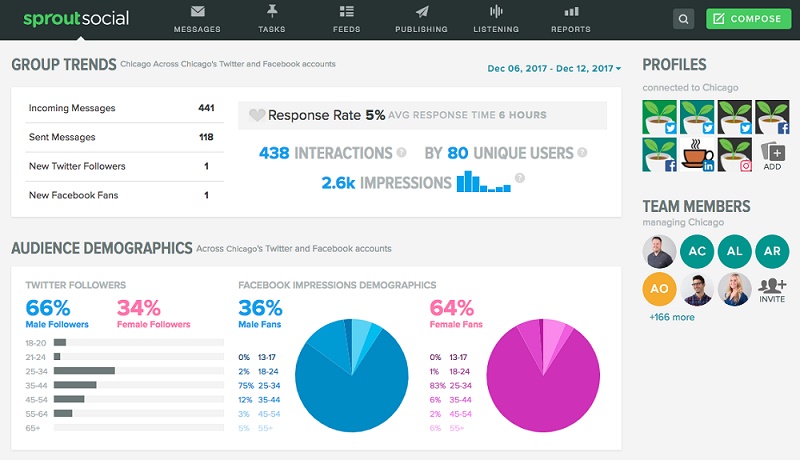Select the Facebook profile in top row
The width and height of the screenshot is (800, 460).
(772, 117)
